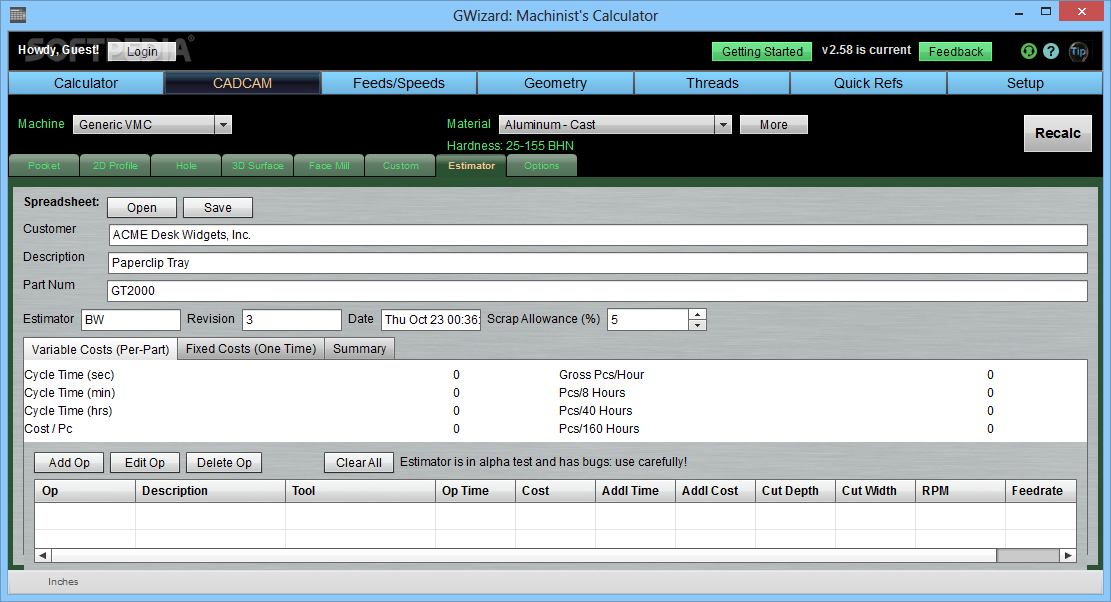Viewport: 1111px width, 602px height.
Task: Click the Scrap Allowance value field
Action: click(648, 319)
